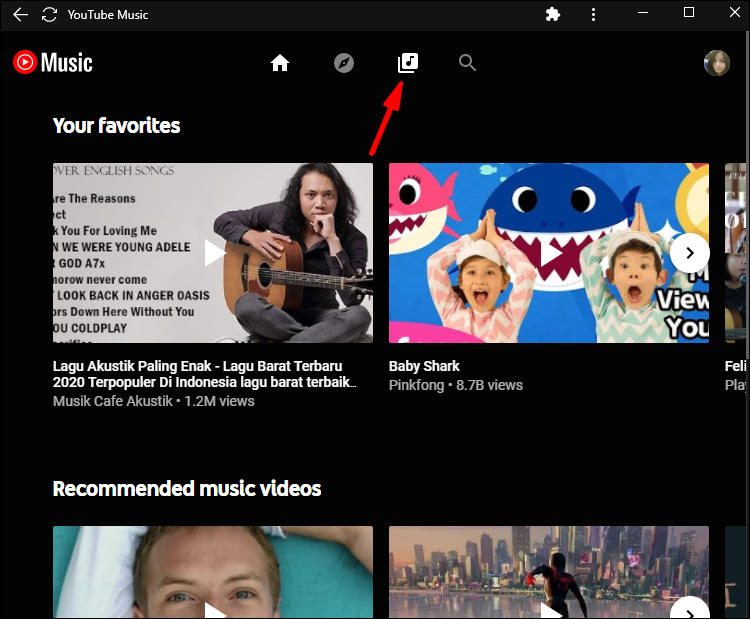Open the Explore compass tab
750x619 pixels.
click(343, 63)
